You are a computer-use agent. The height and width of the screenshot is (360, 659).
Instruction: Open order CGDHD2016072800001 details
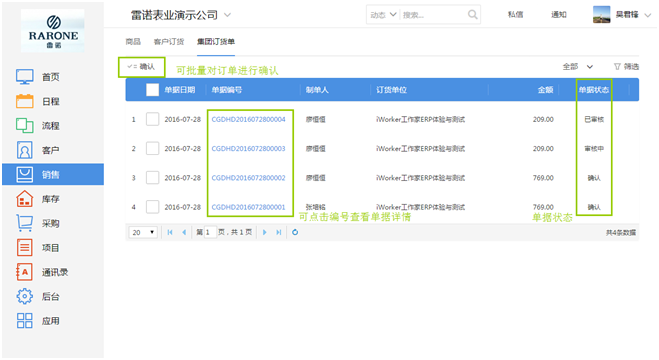tap(248, 207)
